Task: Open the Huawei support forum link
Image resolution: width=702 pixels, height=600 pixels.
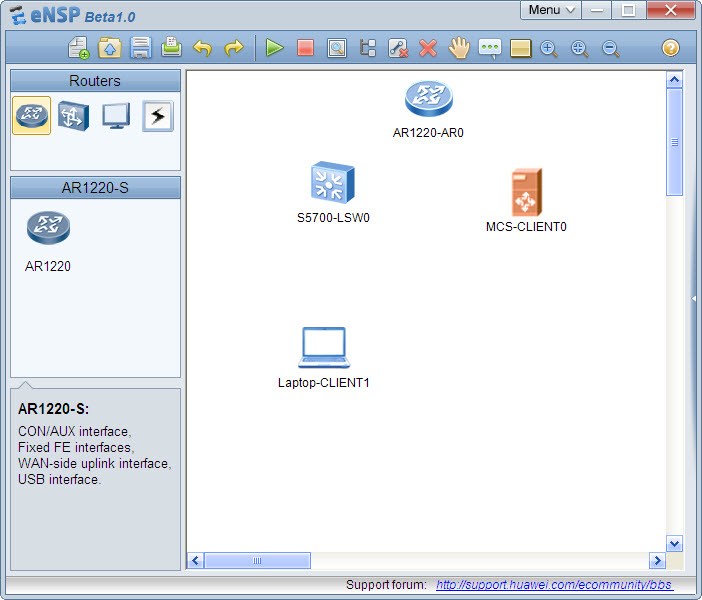Action: pyautogui.click(x=554, y=585)
